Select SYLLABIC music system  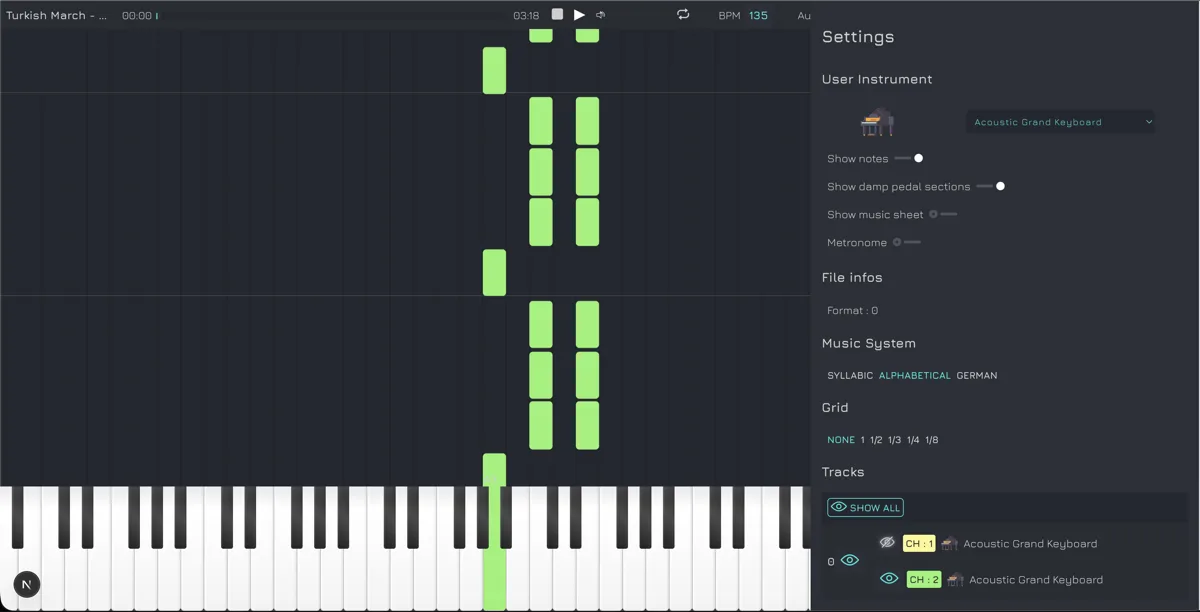tap(850, 376)
